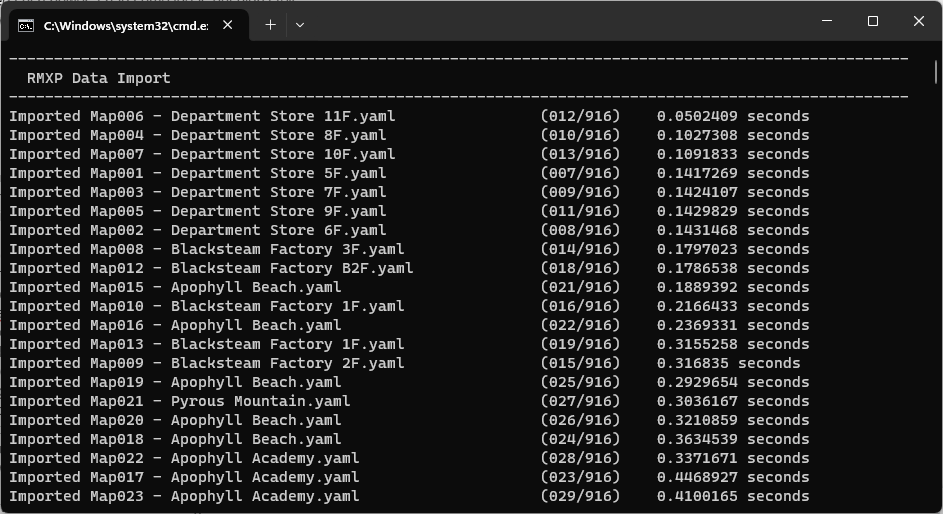Click the (029/916) progress counter
943x514 pixels.
(580, 496)
